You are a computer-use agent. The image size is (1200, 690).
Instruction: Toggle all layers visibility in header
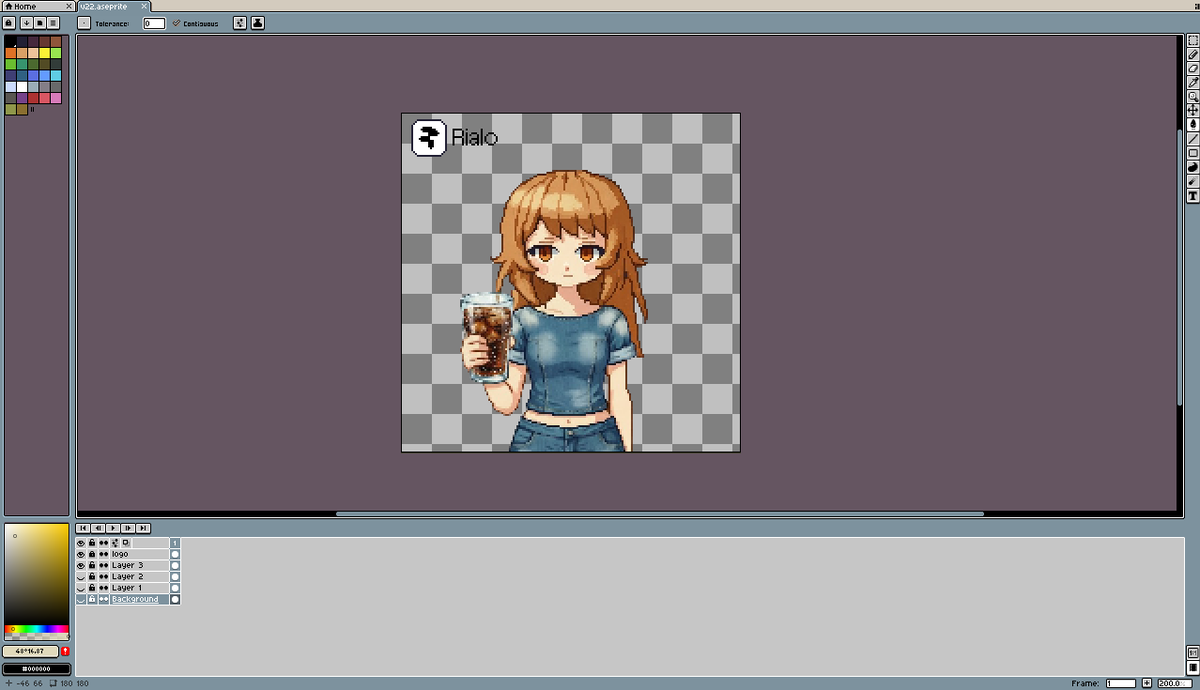81,543
